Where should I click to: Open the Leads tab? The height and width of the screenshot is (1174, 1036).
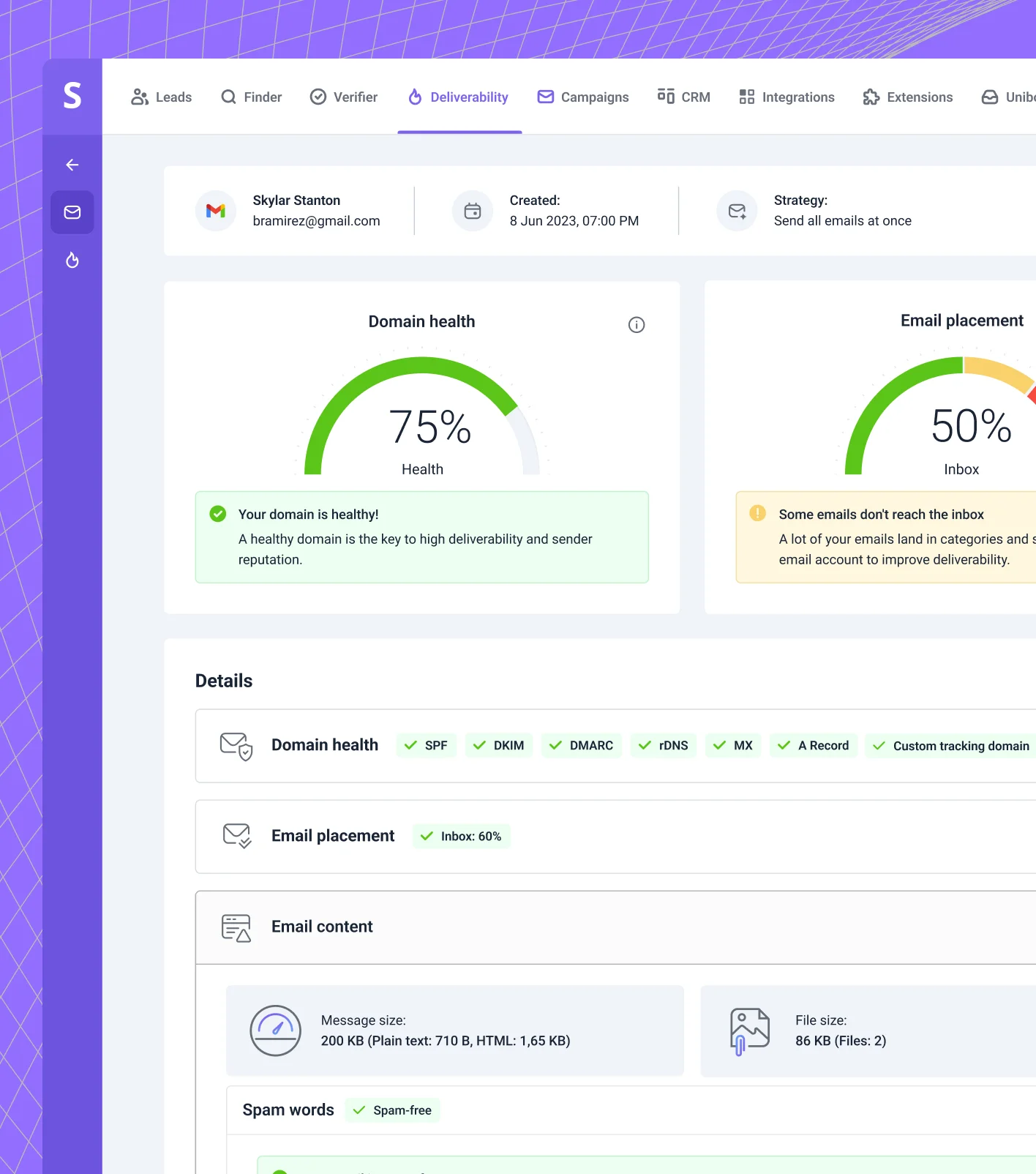(162, 97)
